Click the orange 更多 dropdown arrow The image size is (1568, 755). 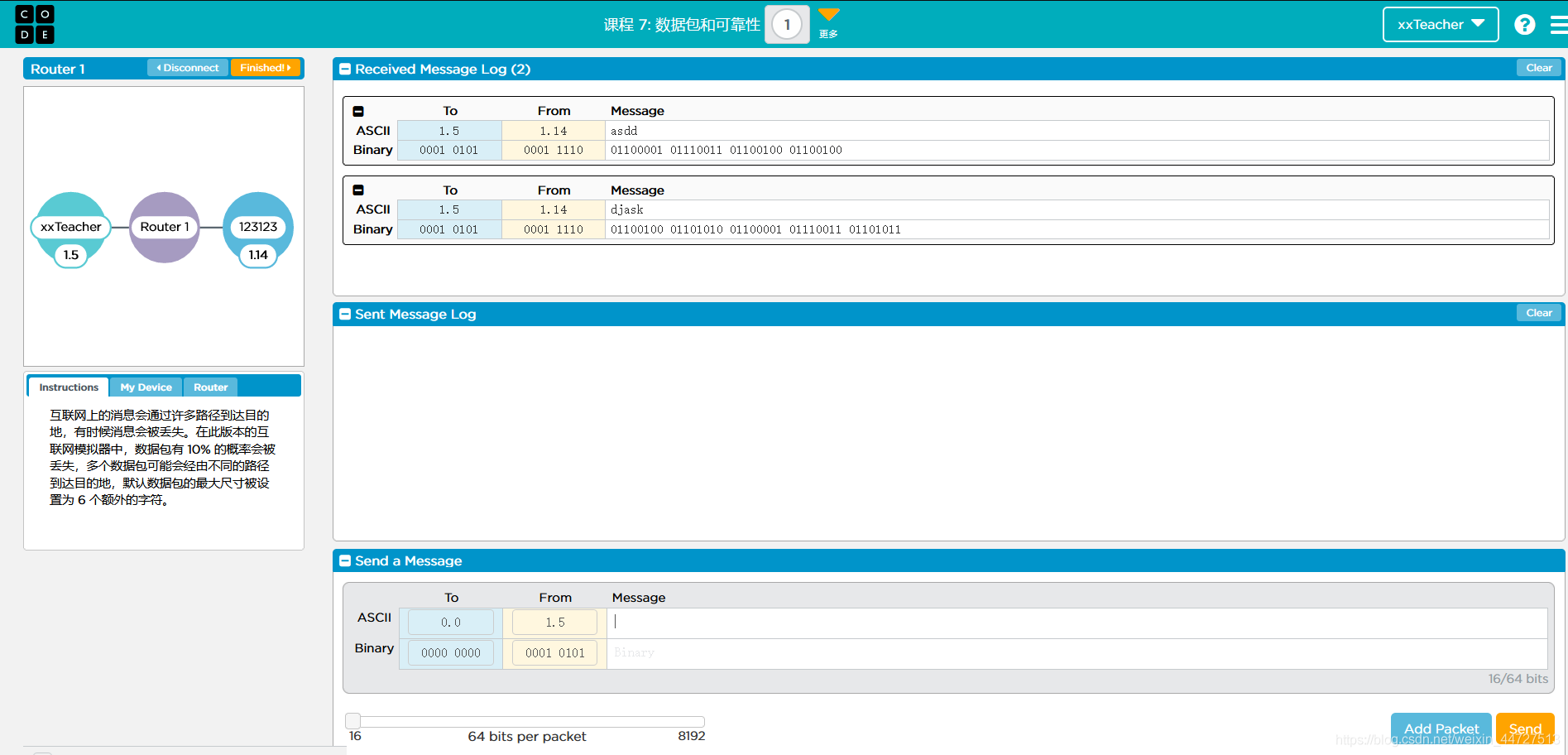tap(828, 15)
